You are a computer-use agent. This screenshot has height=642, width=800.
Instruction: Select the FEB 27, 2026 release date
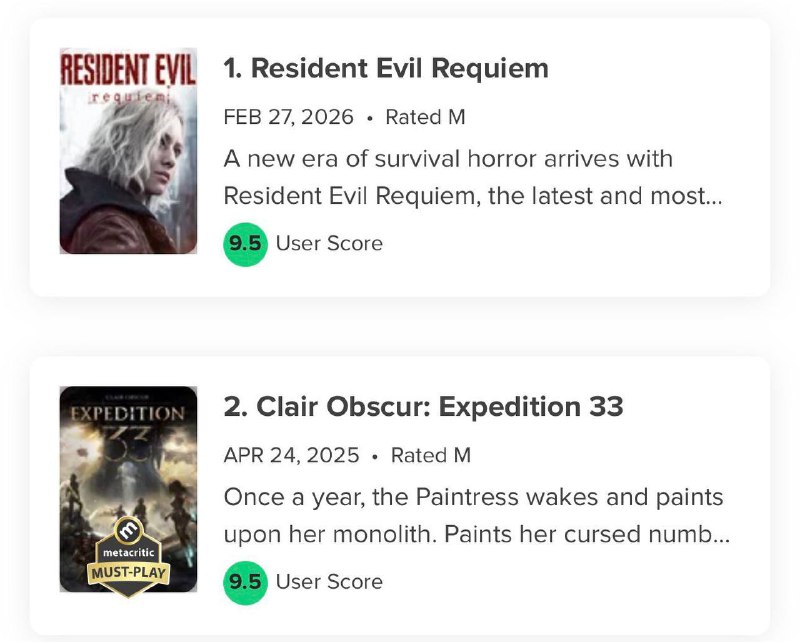coord(288,117)
